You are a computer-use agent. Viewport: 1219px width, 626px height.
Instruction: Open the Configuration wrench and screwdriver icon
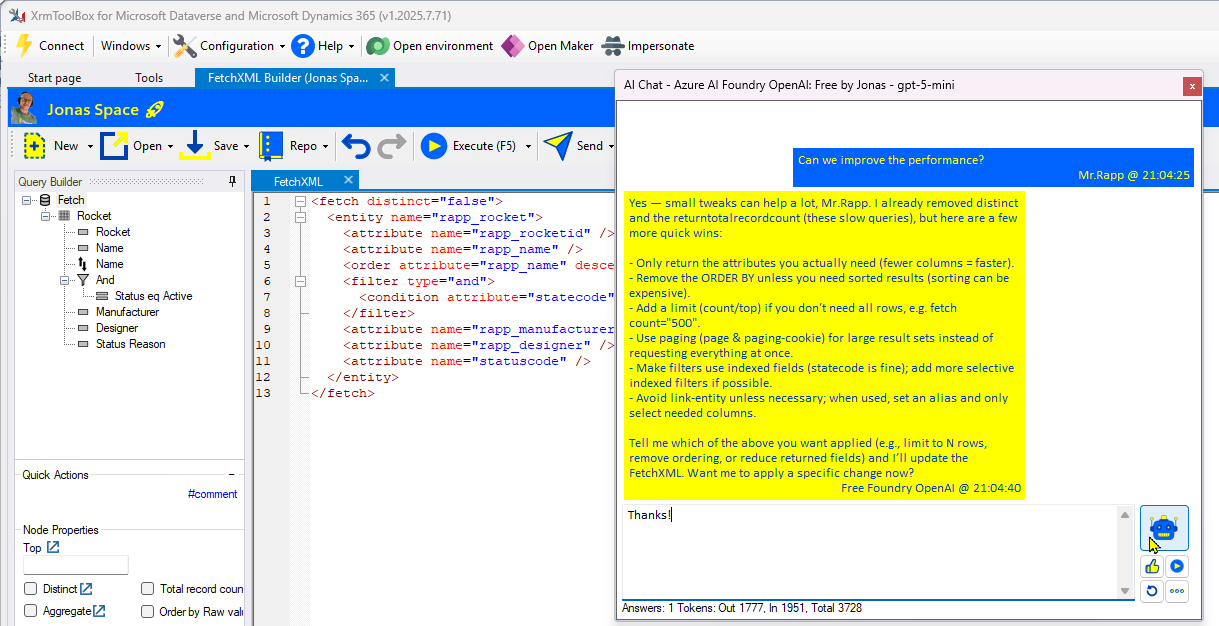[x=184, y=46]
